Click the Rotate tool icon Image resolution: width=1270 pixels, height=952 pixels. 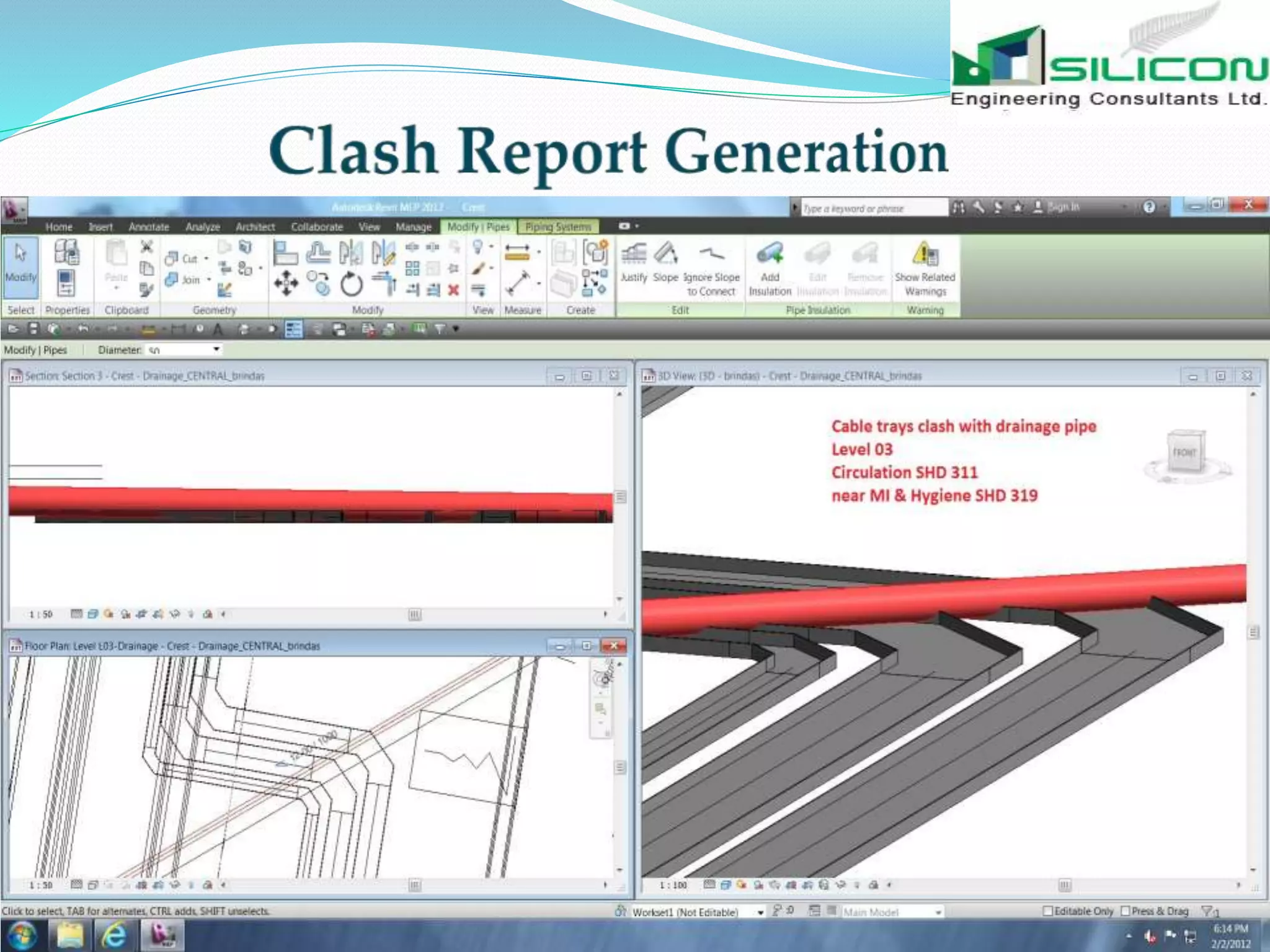click(x=351, y=284)
